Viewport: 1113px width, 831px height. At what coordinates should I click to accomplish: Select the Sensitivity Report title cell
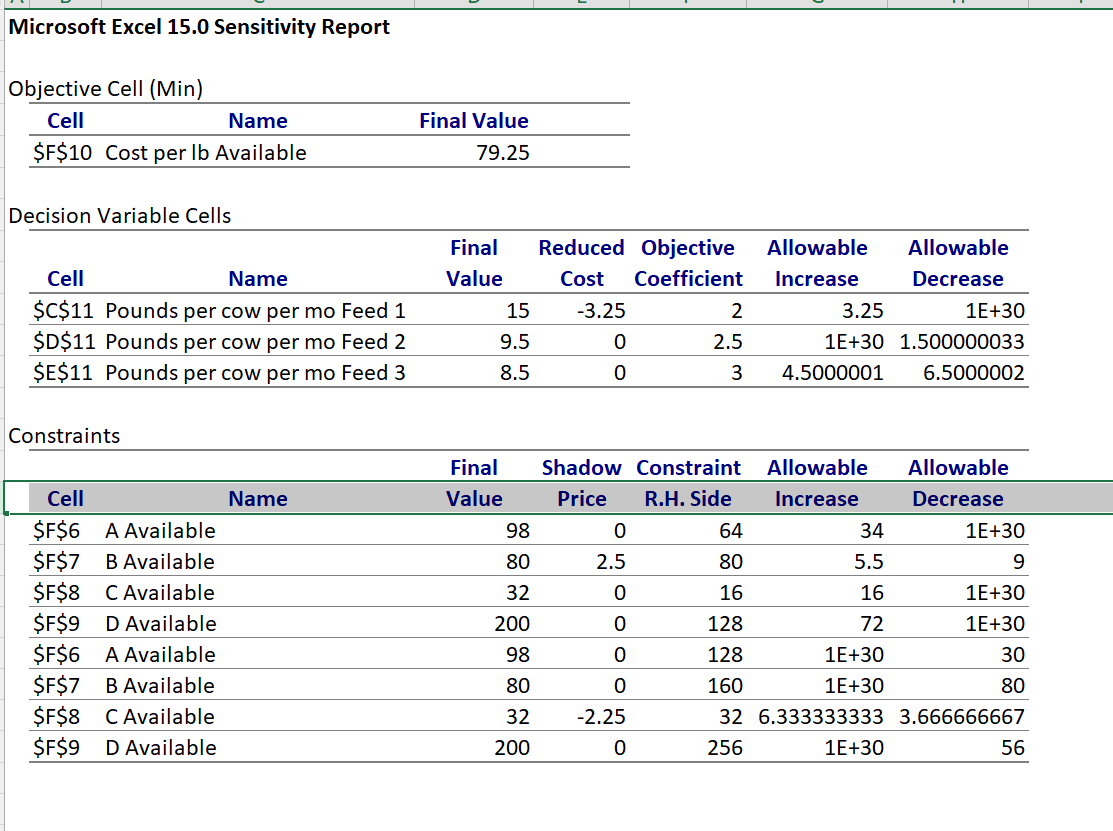[199, 27]
